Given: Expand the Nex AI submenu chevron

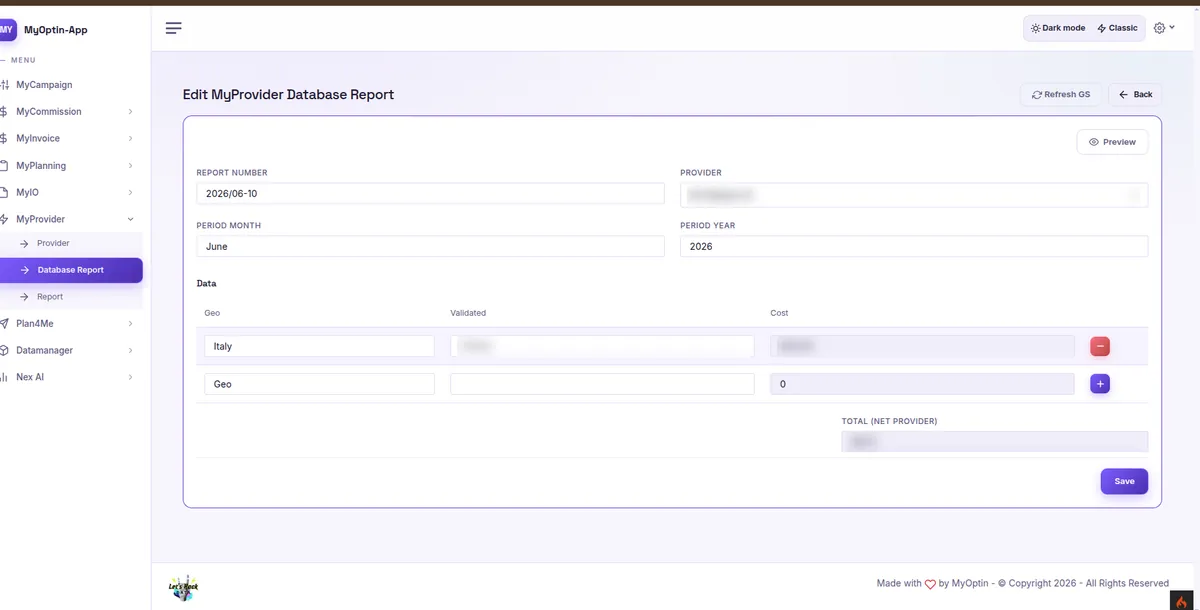Looking at the screenshot, I should tap(130, 378).
